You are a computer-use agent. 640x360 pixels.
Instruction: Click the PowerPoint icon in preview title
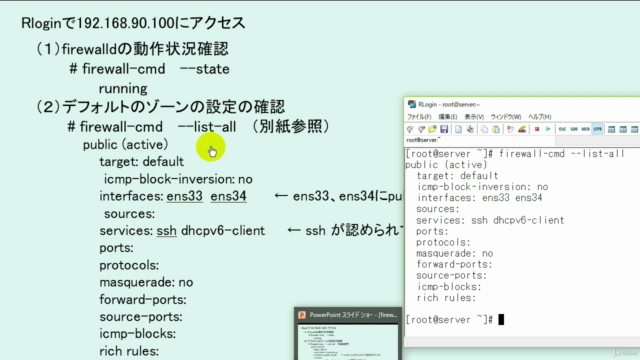(x=302, y=315)
